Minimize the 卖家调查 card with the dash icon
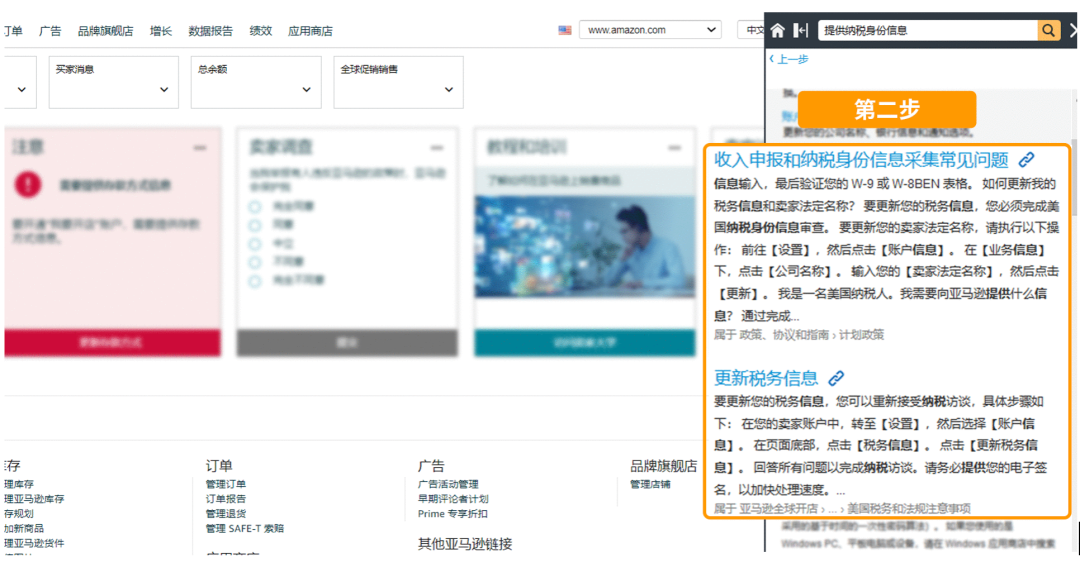Screen dimensions: 1080x572 click(437, 148)
